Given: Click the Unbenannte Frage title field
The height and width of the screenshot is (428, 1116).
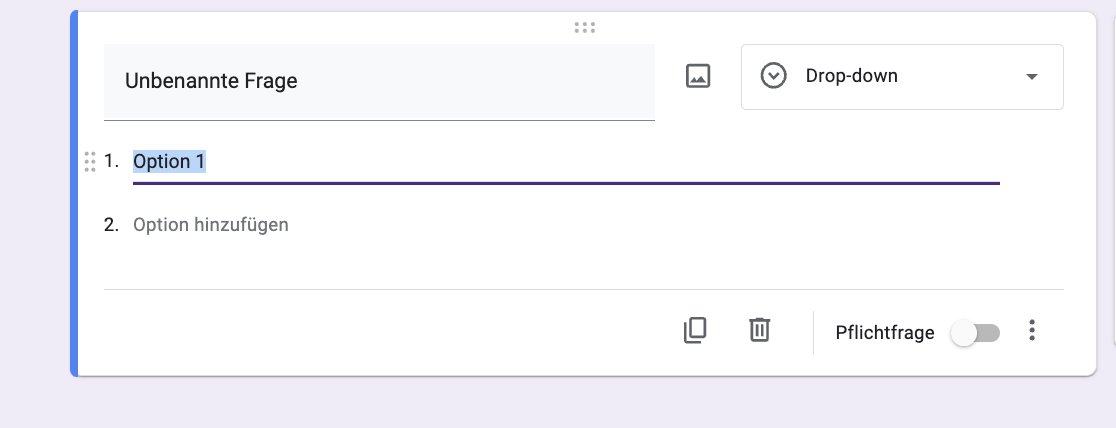Looking at the screenshot, I should [379, 81].
